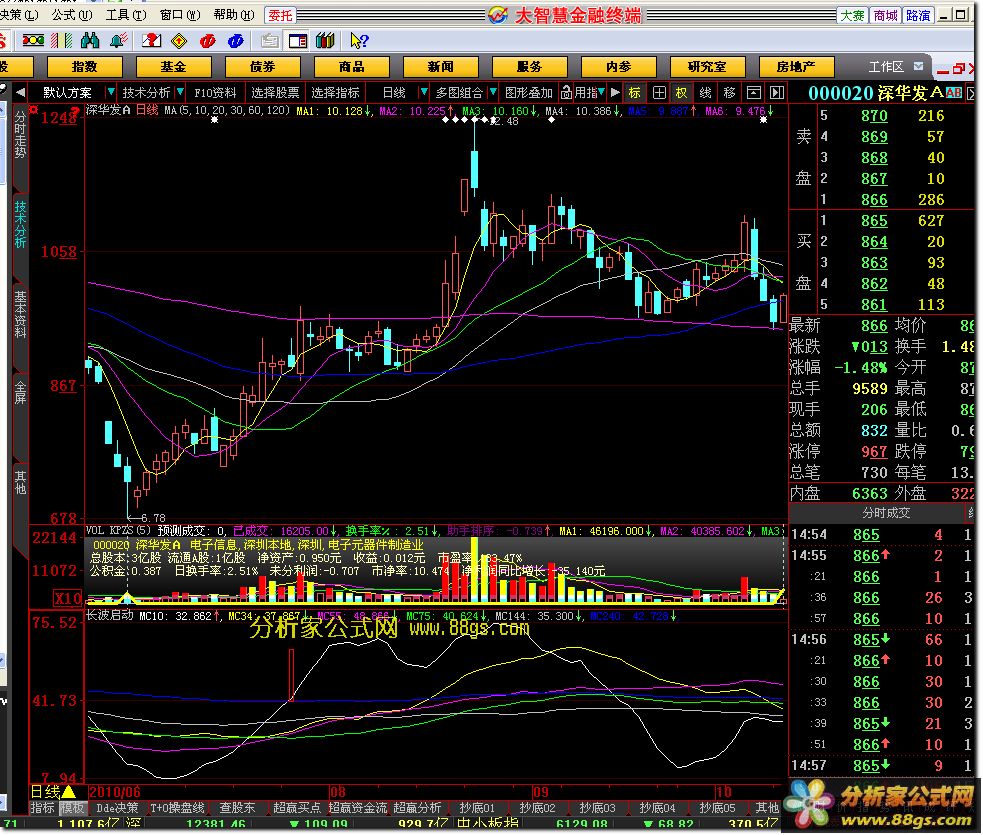Select the 内参 category tab
The width and height of the screenshot is (983, 835).
619,66
